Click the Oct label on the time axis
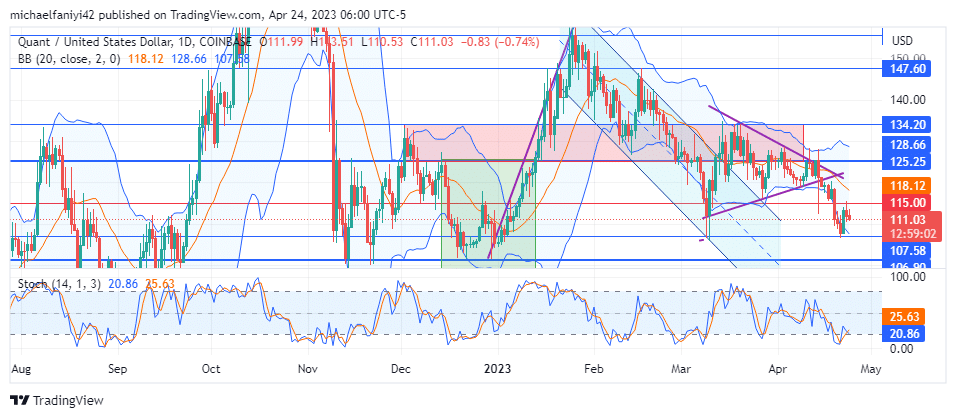The height and width of the screenshot is (418, 956). [211, 369]
